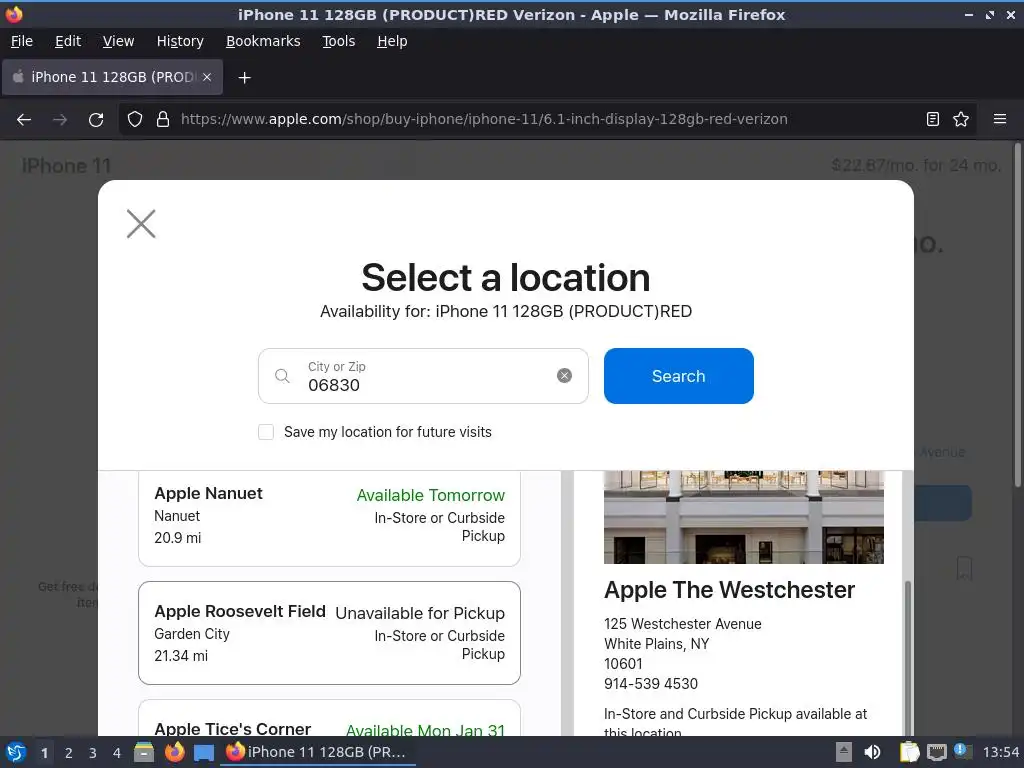Open the tracking protection shield icon
Viewport: 1024px width, 768px height.
[135, 120]
